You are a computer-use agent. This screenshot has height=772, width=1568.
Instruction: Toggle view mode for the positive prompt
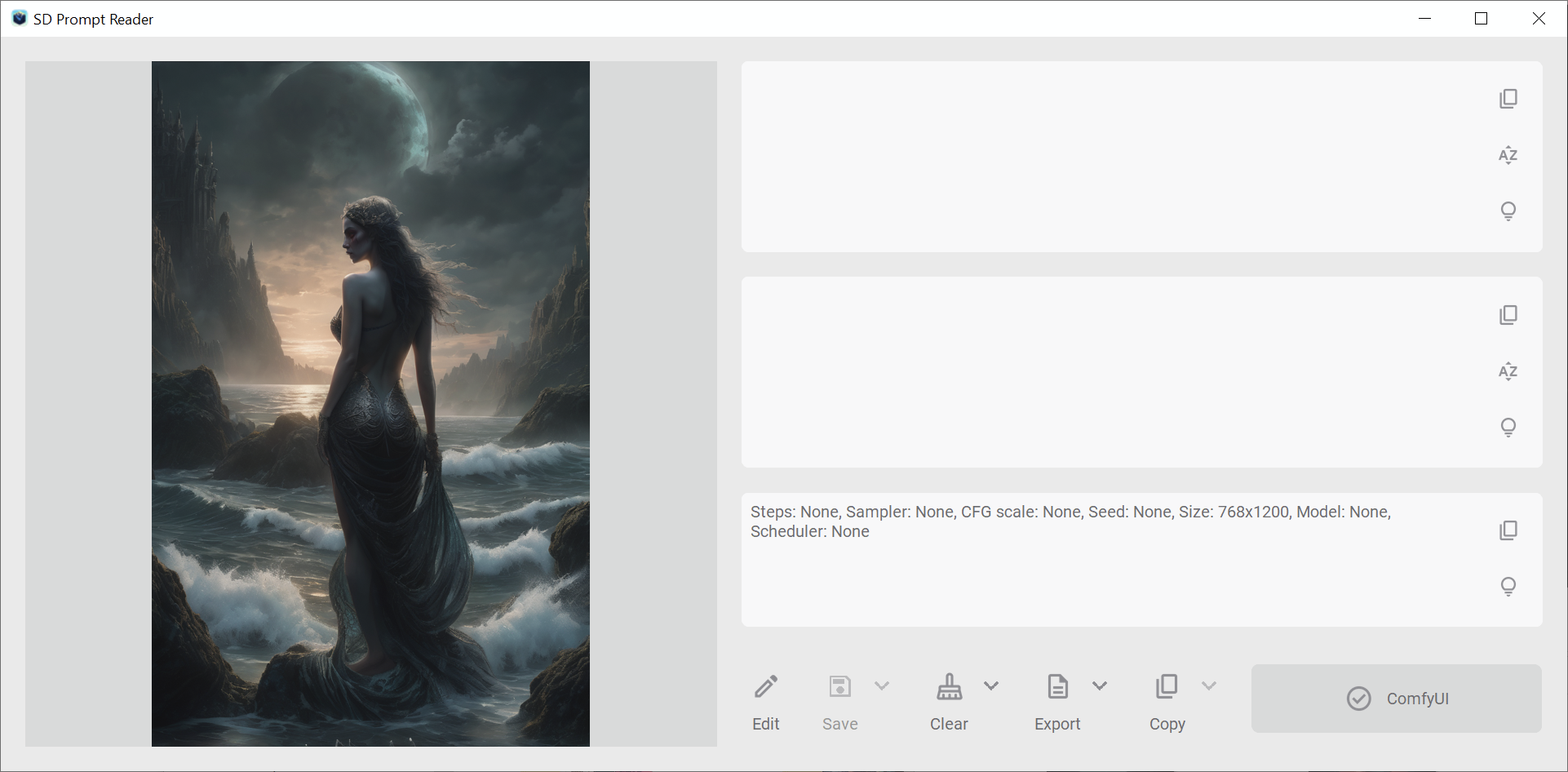pos(1508,211)
